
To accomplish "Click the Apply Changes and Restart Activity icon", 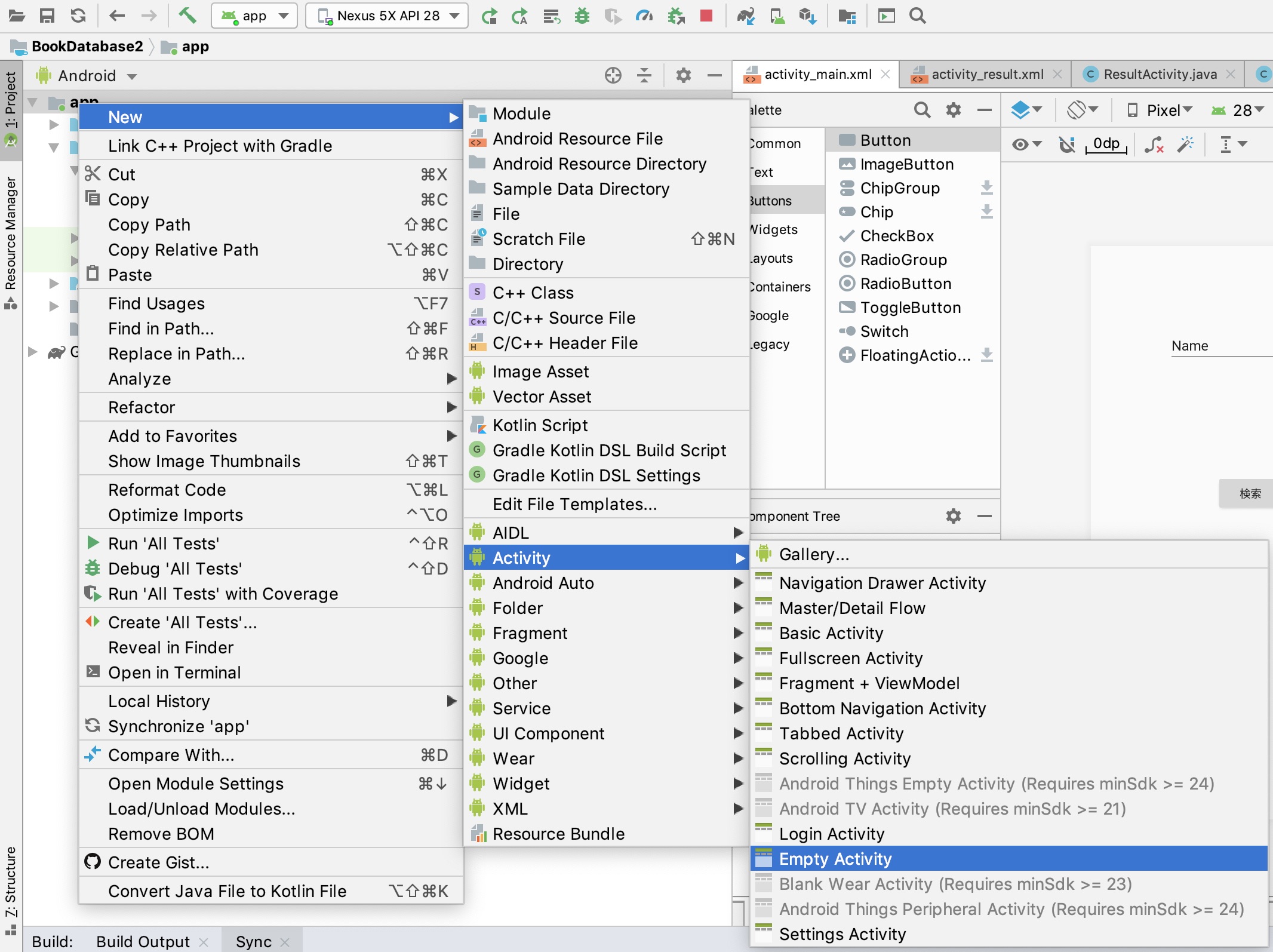I will (x=519, y=16).
